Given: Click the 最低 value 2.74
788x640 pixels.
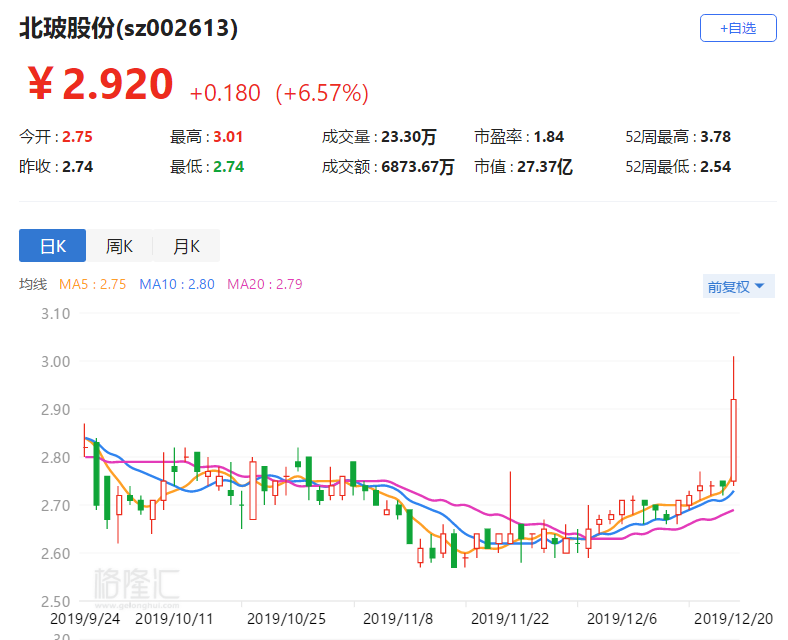Looking at the screenshot, I should coord(228,167).
